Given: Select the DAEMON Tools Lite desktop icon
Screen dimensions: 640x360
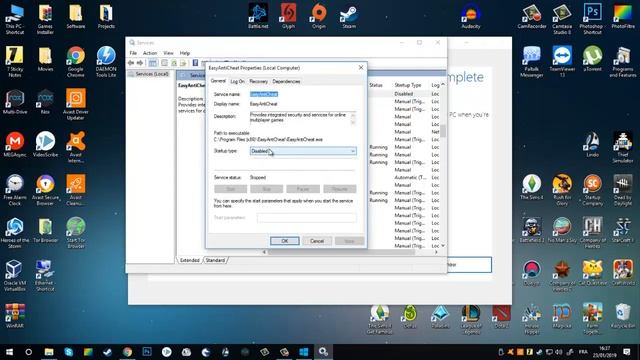Looking at the screenshot, I should (x=106, y=62).
